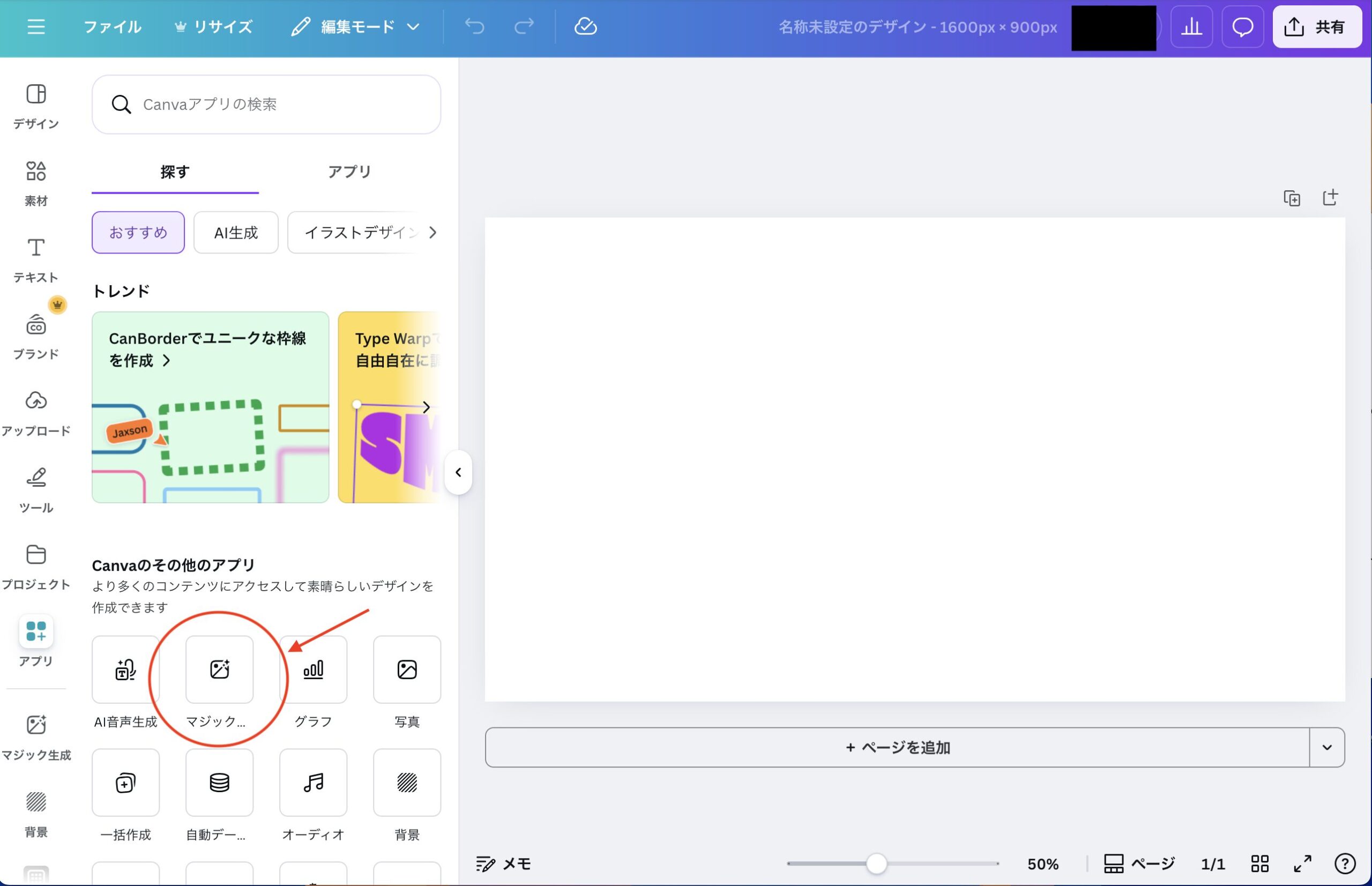Screen dimensions: 1372x886
Task: Toggle grid view in the bottom bar
Action: click(1259, 863)
